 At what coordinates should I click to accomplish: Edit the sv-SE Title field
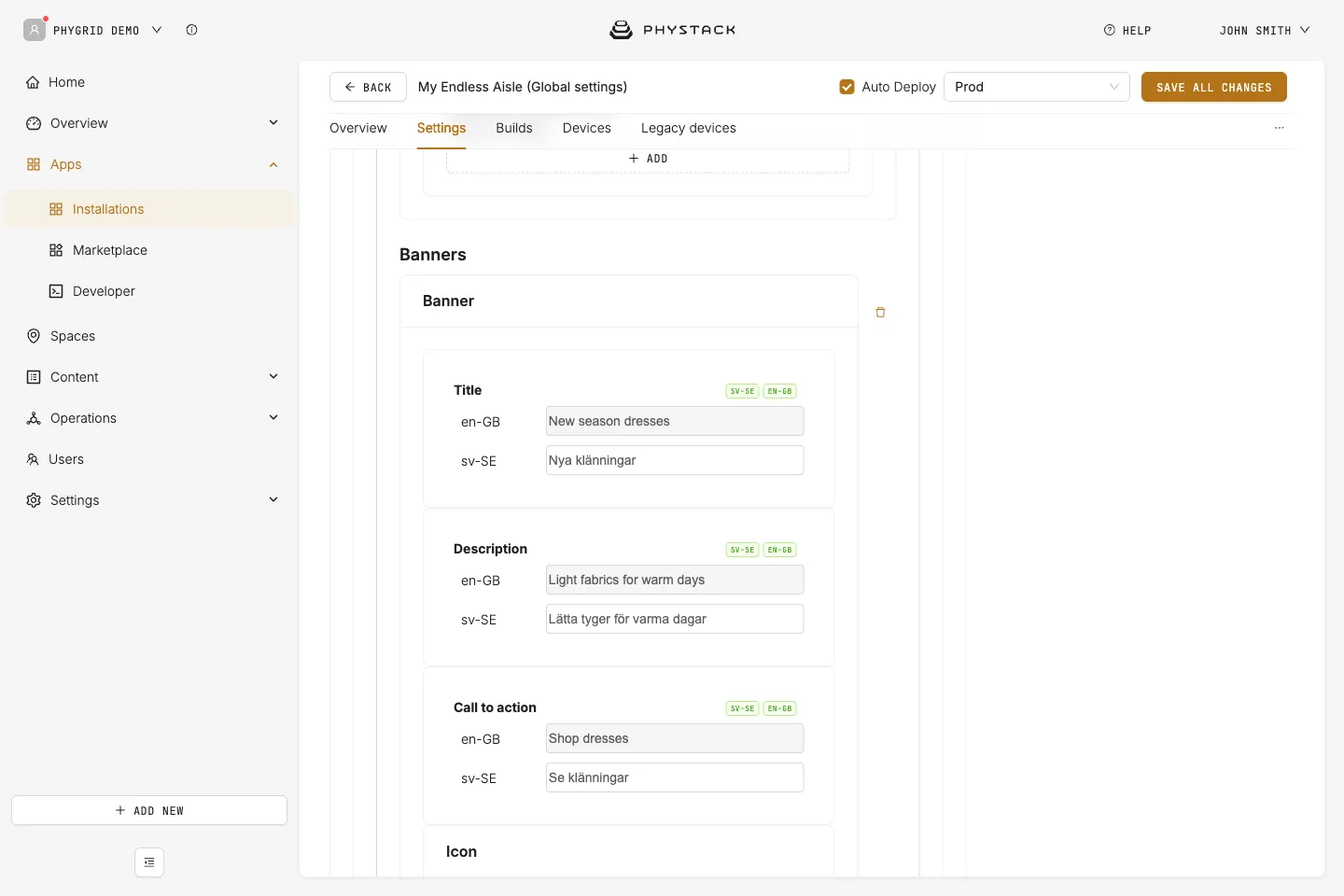(675, 460)
